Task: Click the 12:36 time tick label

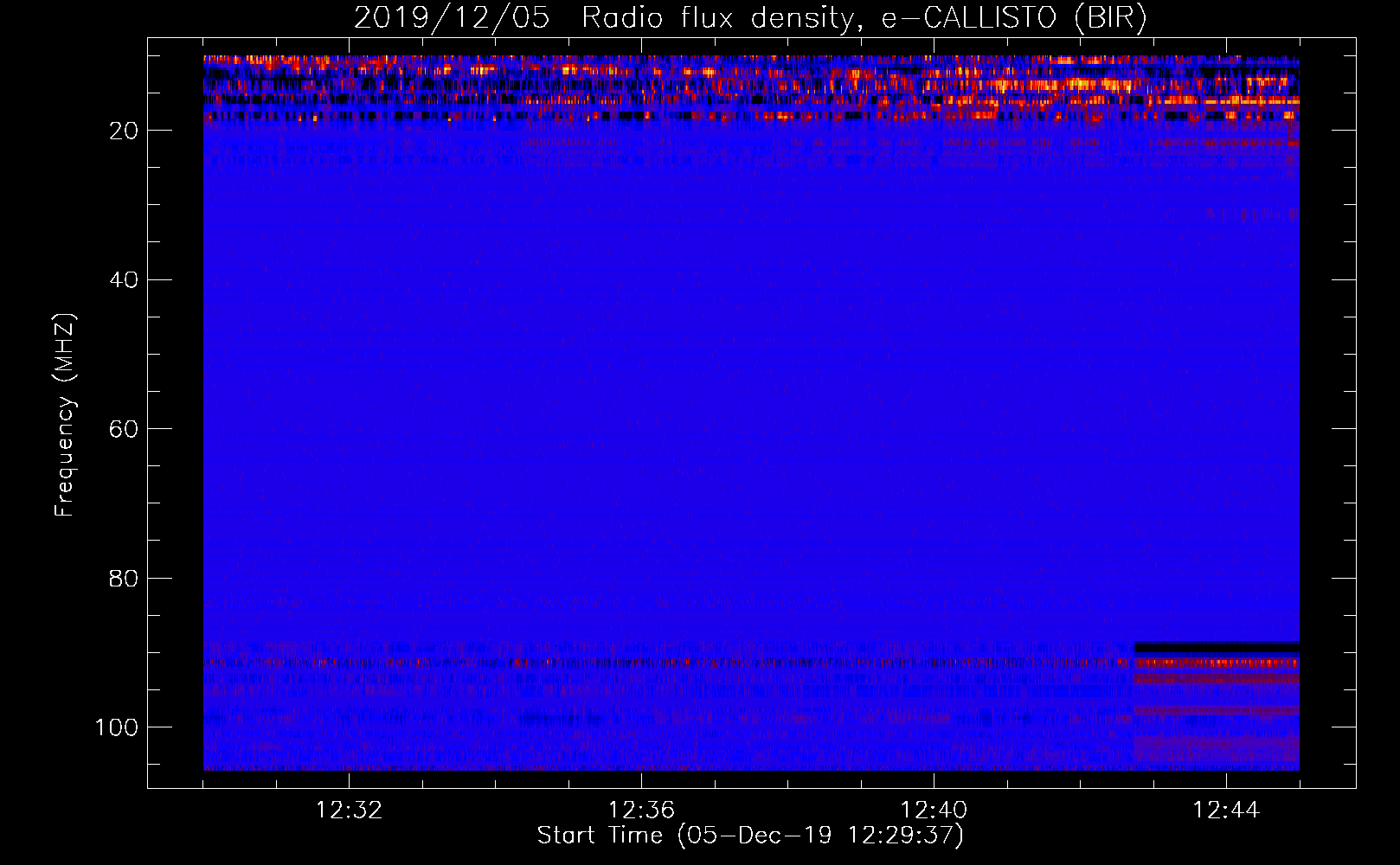Action: coord(641,811)
